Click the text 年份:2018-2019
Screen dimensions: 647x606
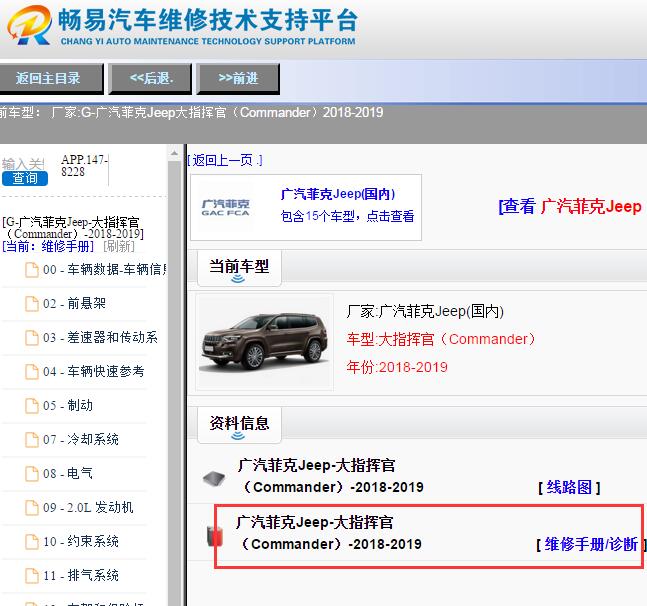[397, 367]
